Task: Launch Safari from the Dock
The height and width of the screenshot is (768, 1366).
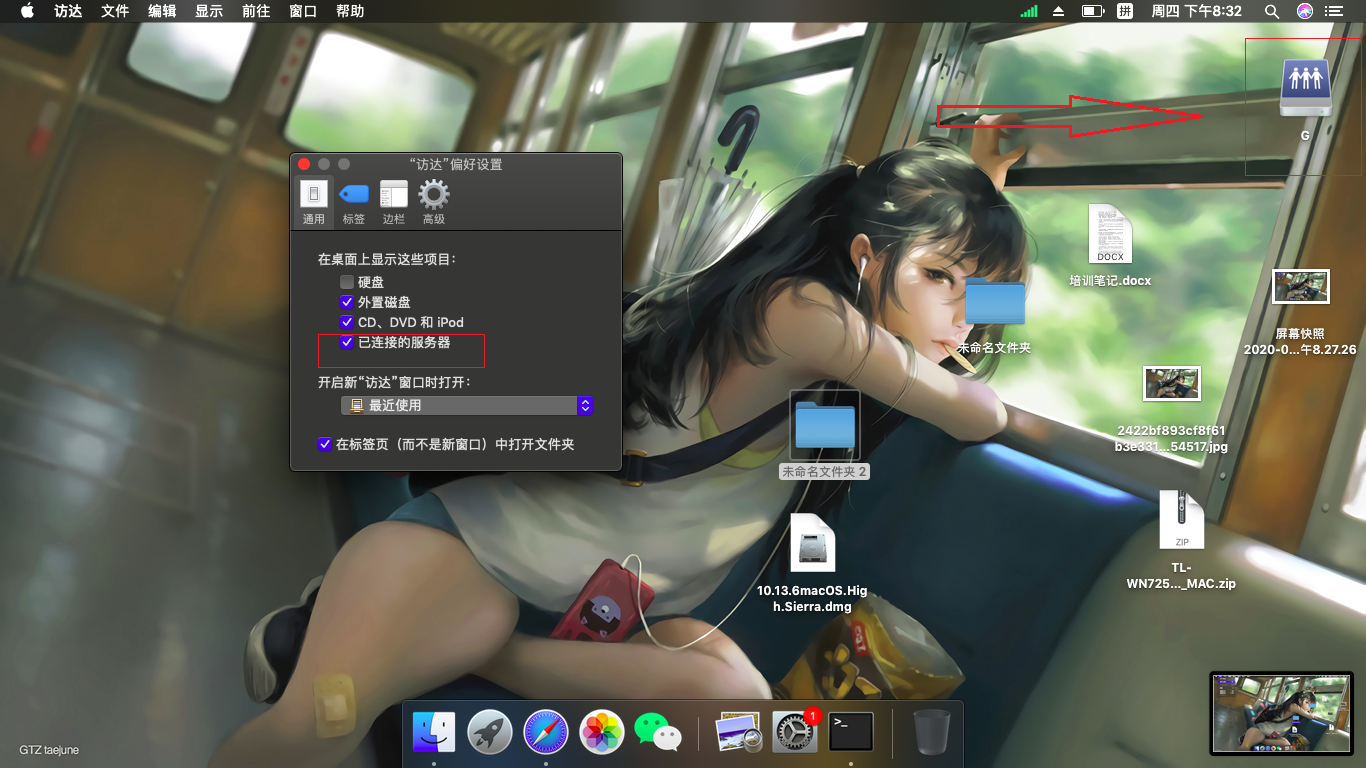Action: pos(546,732)
